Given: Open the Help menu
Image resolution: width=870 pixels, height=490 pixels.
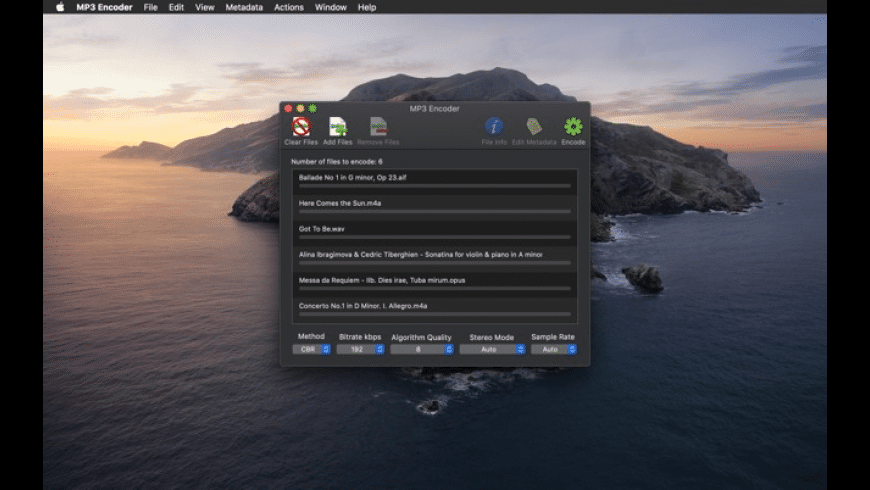Looking at the screenshot, I should point(367,7).
